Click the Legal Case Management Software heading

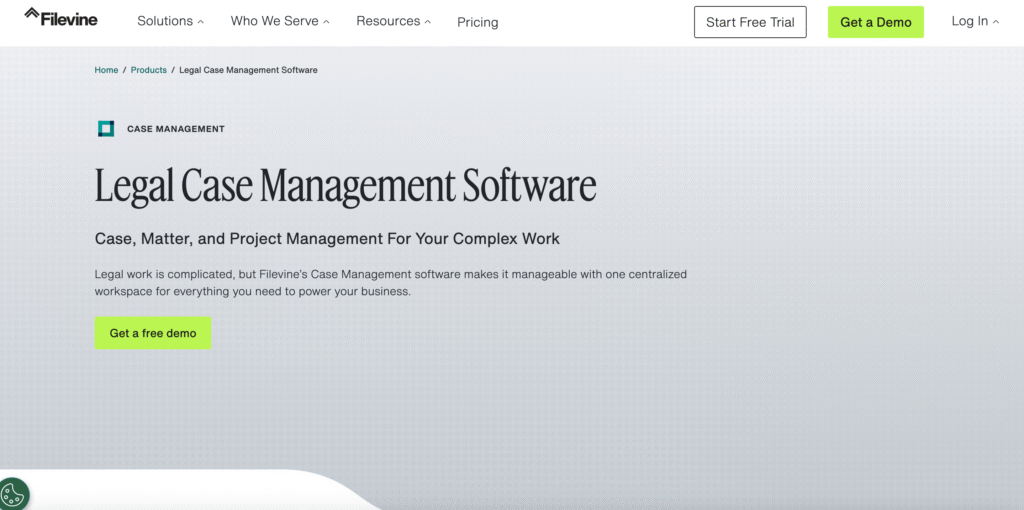tap(345, 186)
